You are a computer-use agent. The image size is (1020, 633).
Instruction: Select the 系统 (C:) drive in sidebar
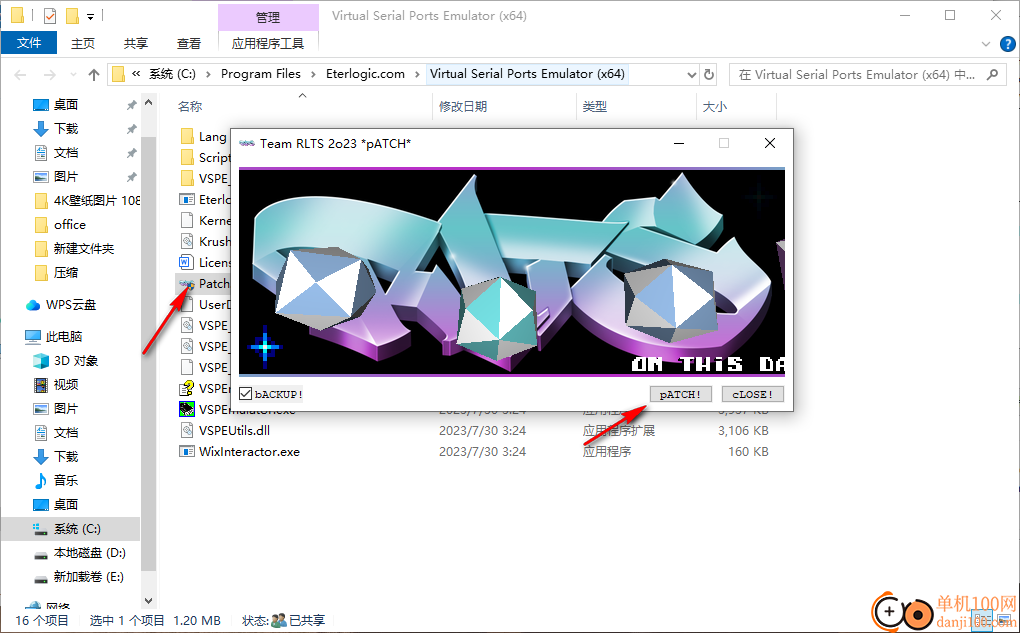[x=77, y=529]
